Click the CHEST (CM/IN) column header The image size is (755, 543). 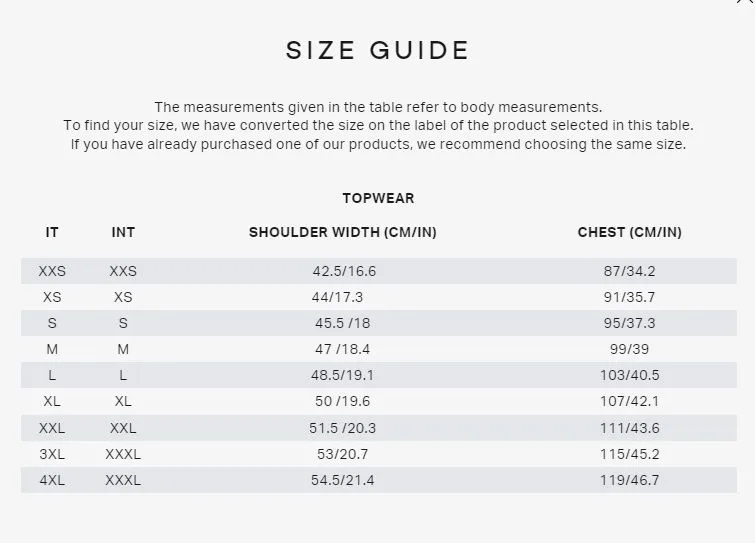click(x=630, y=232)
